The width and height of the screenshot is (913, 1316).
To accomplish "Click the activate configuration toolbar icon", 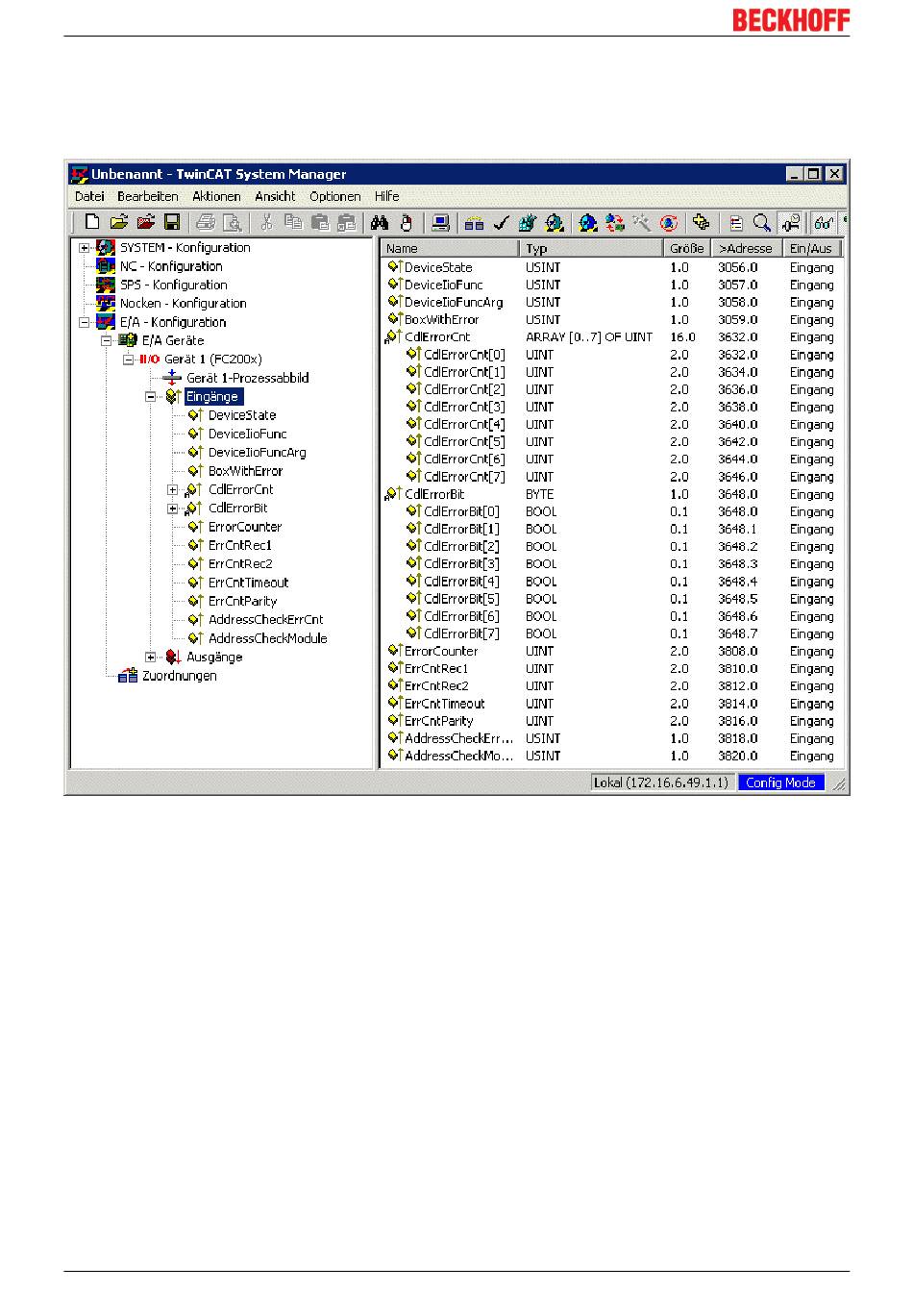I will tap(527, 223).
